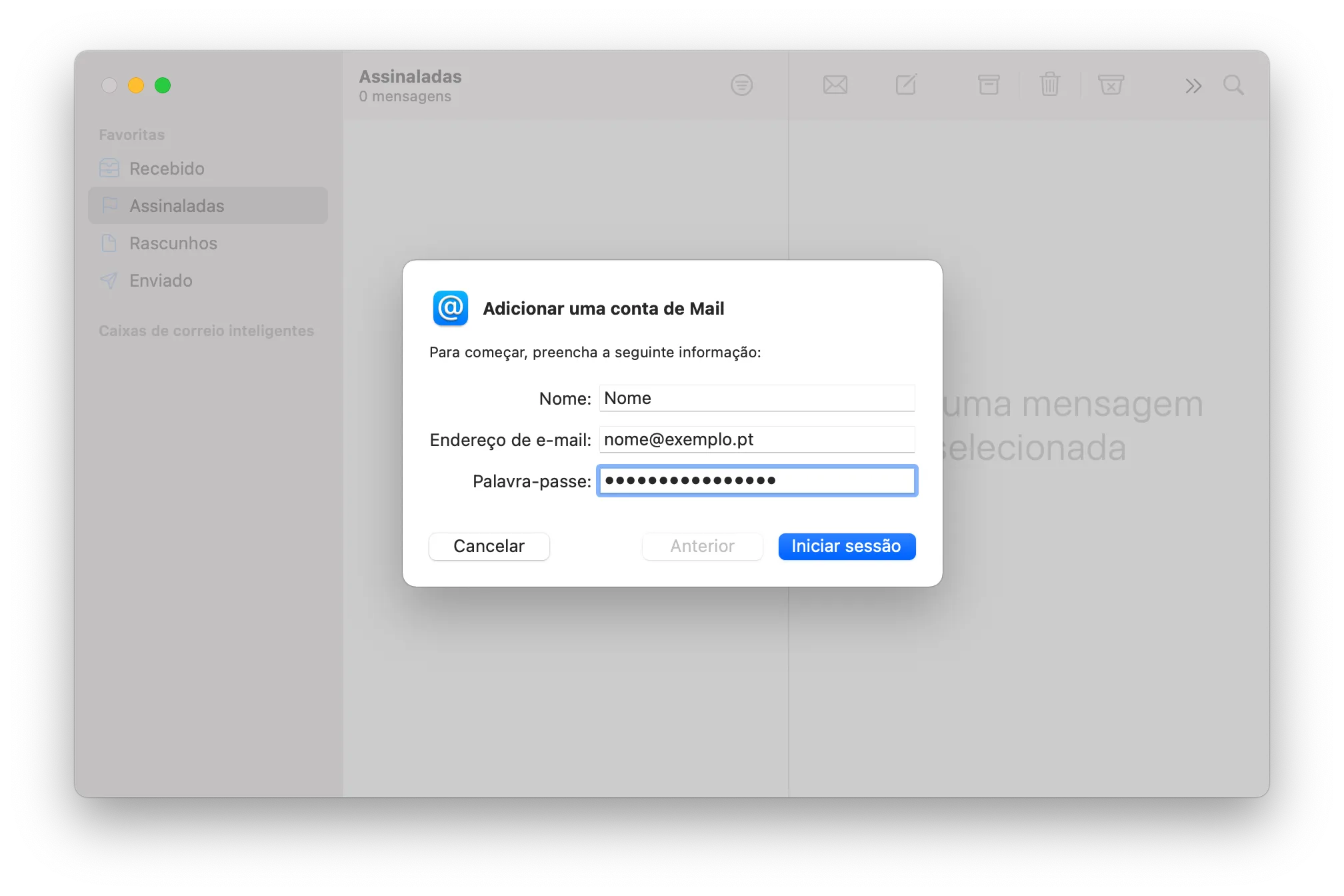Click the Iniciar sessão button

(847, 547)
